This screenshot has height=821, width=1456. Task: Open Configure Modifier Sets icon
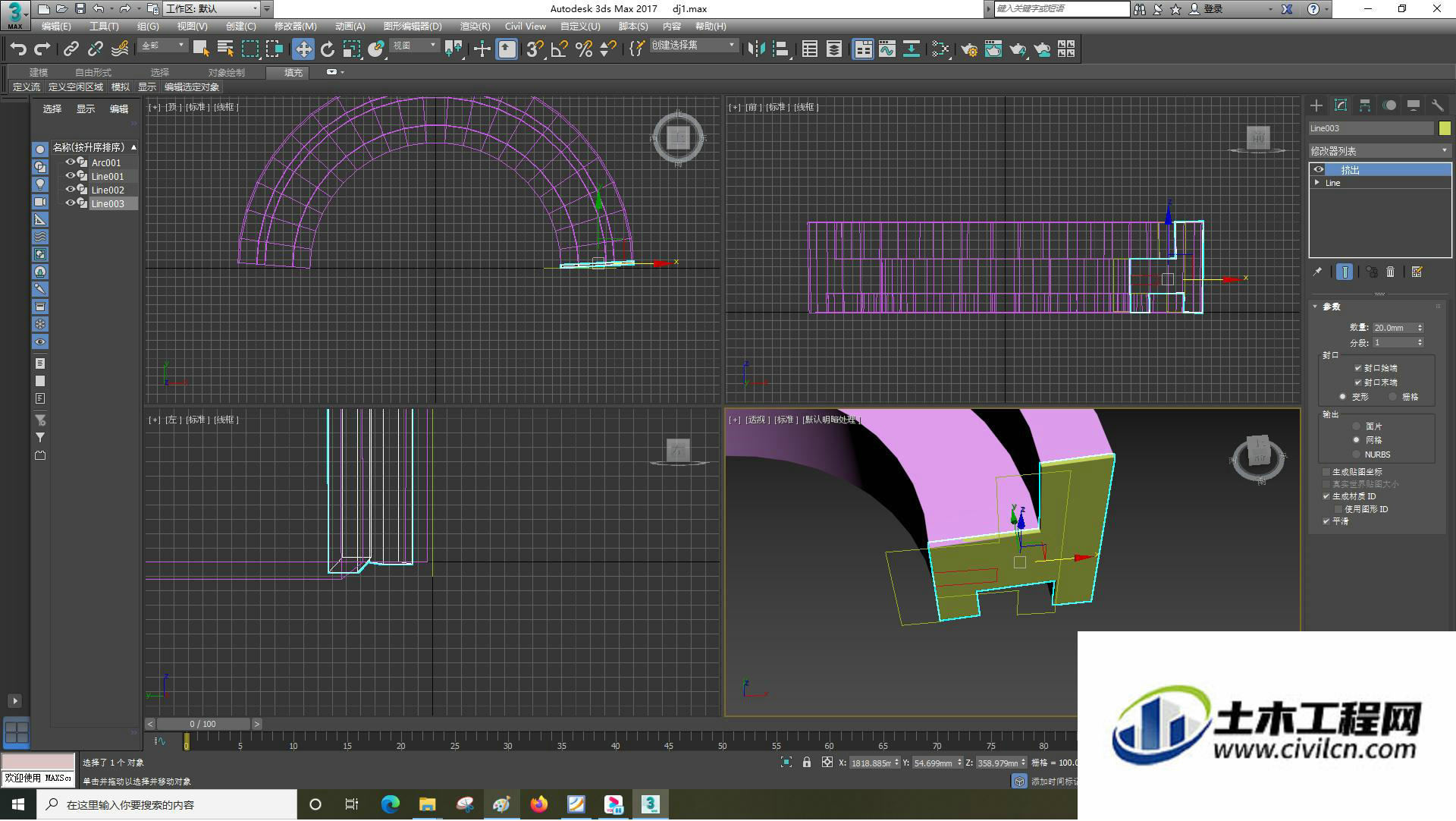click(x=1417, y=272)
